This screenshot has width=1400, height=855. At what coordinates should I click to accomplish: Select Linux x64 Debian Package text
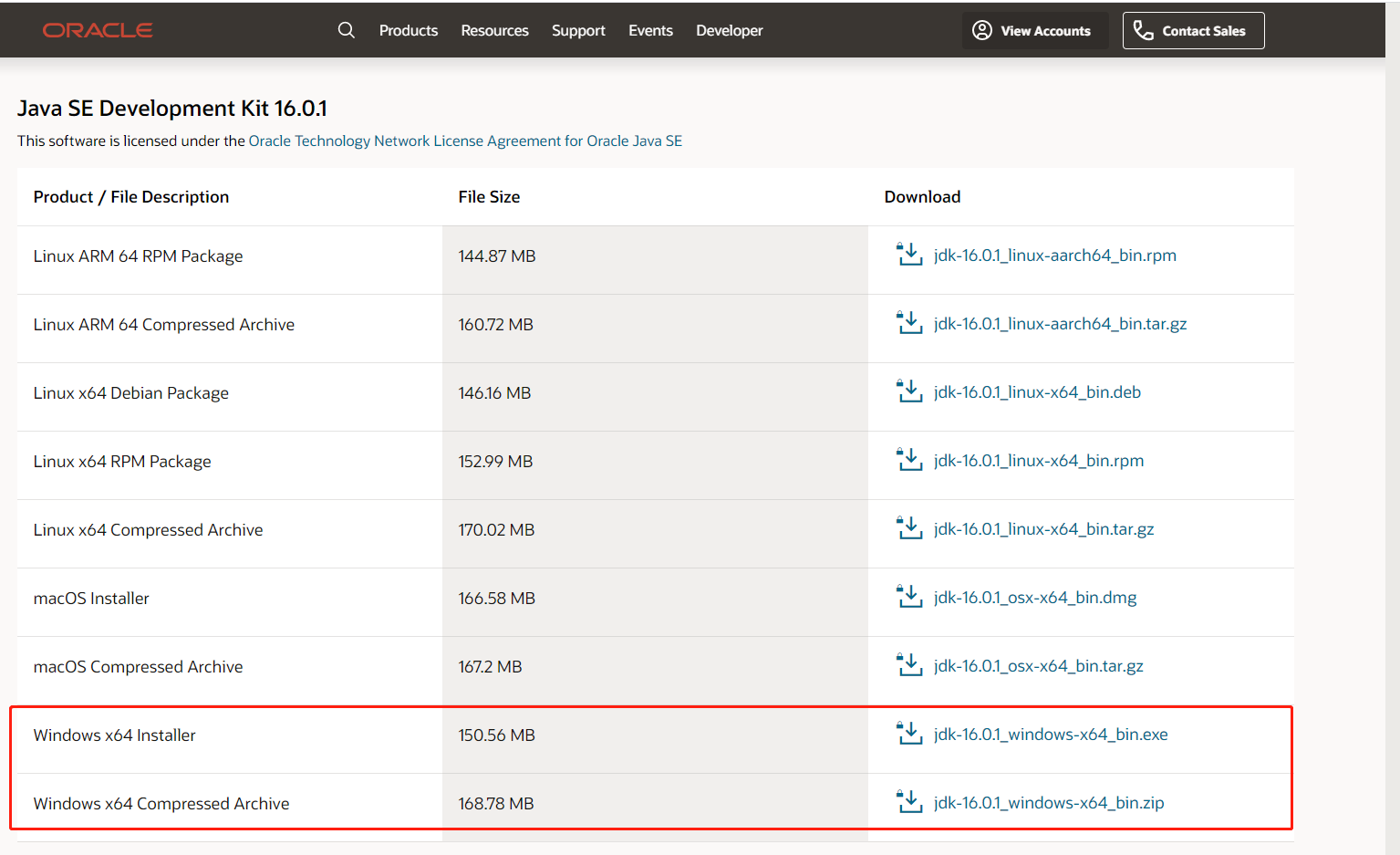[x=131, y=393]
